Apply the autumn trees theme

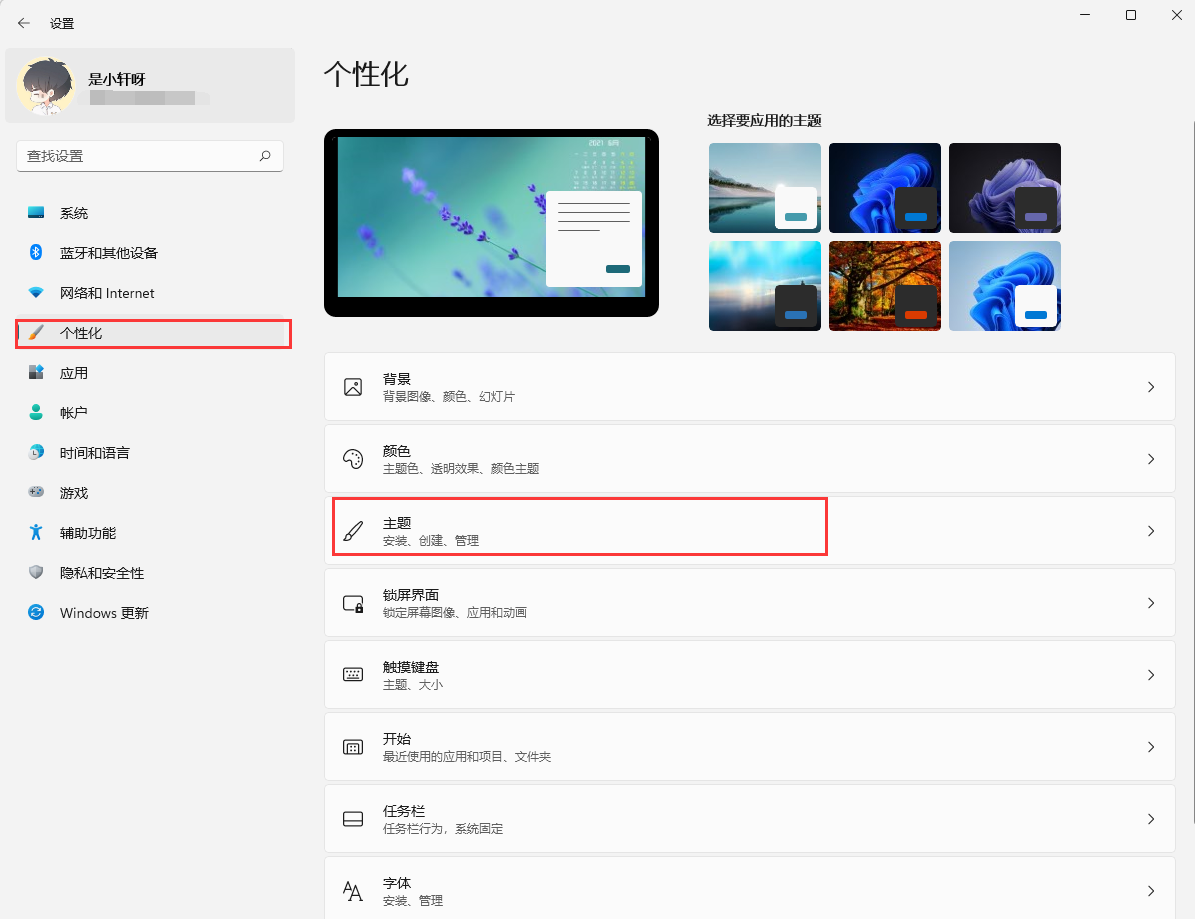pyautogui.click(x=884, y=286)
